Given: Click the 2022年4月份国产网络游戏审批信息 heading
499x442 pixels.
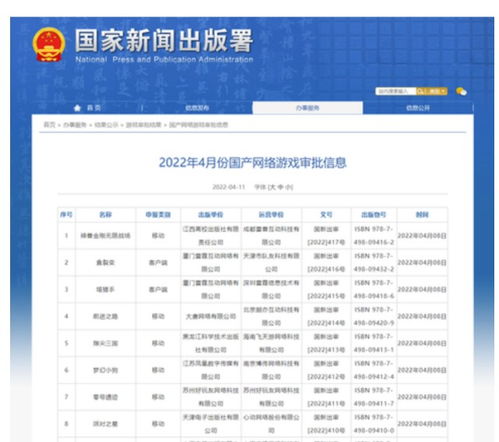Looking at the screenshot, I should (x=252, y=162).
